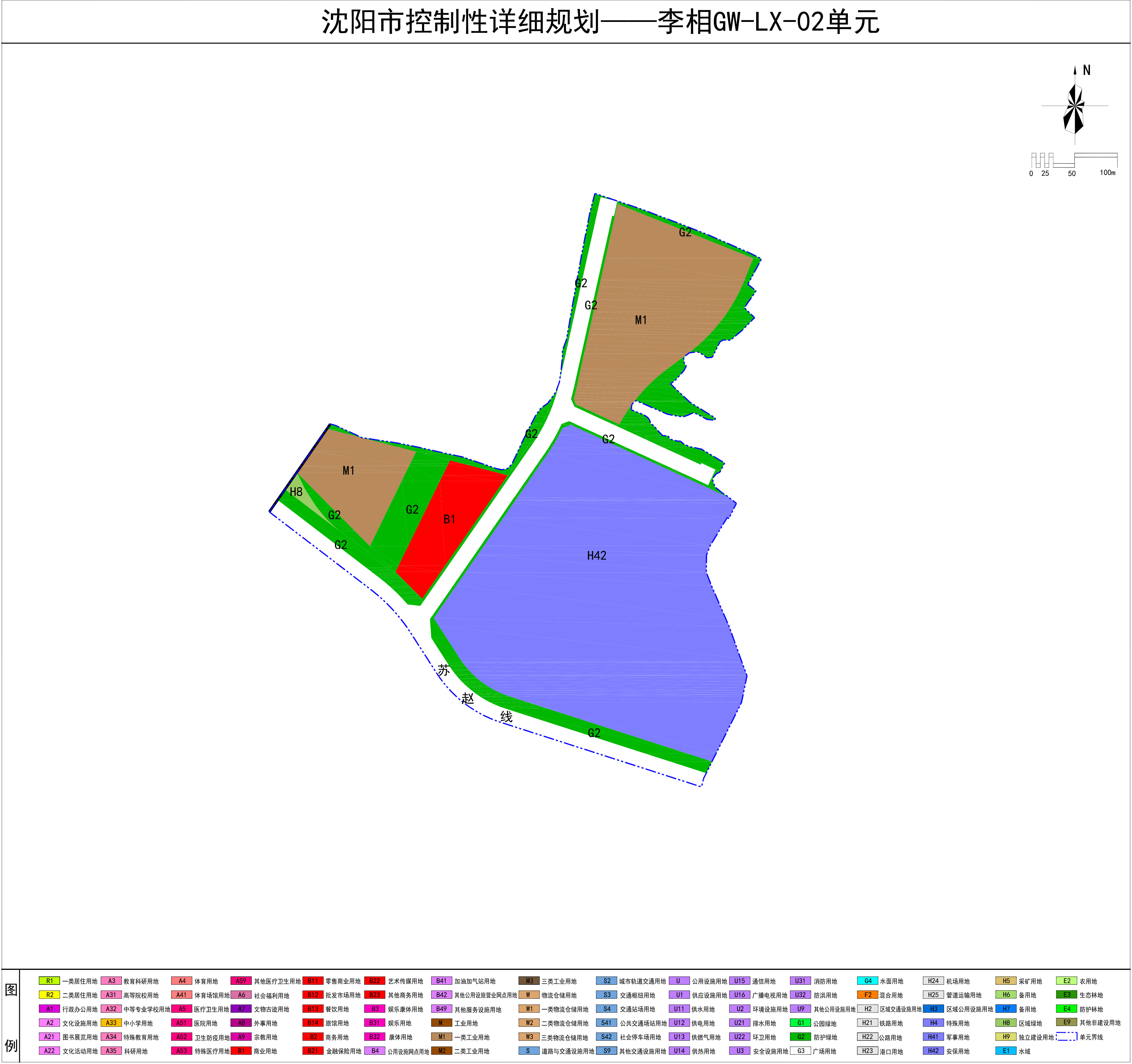Viewport: 1132px width, 1064px height.
Task: Click the map title 李相GW-LX-02单元
Action: (x=712, y=23)
